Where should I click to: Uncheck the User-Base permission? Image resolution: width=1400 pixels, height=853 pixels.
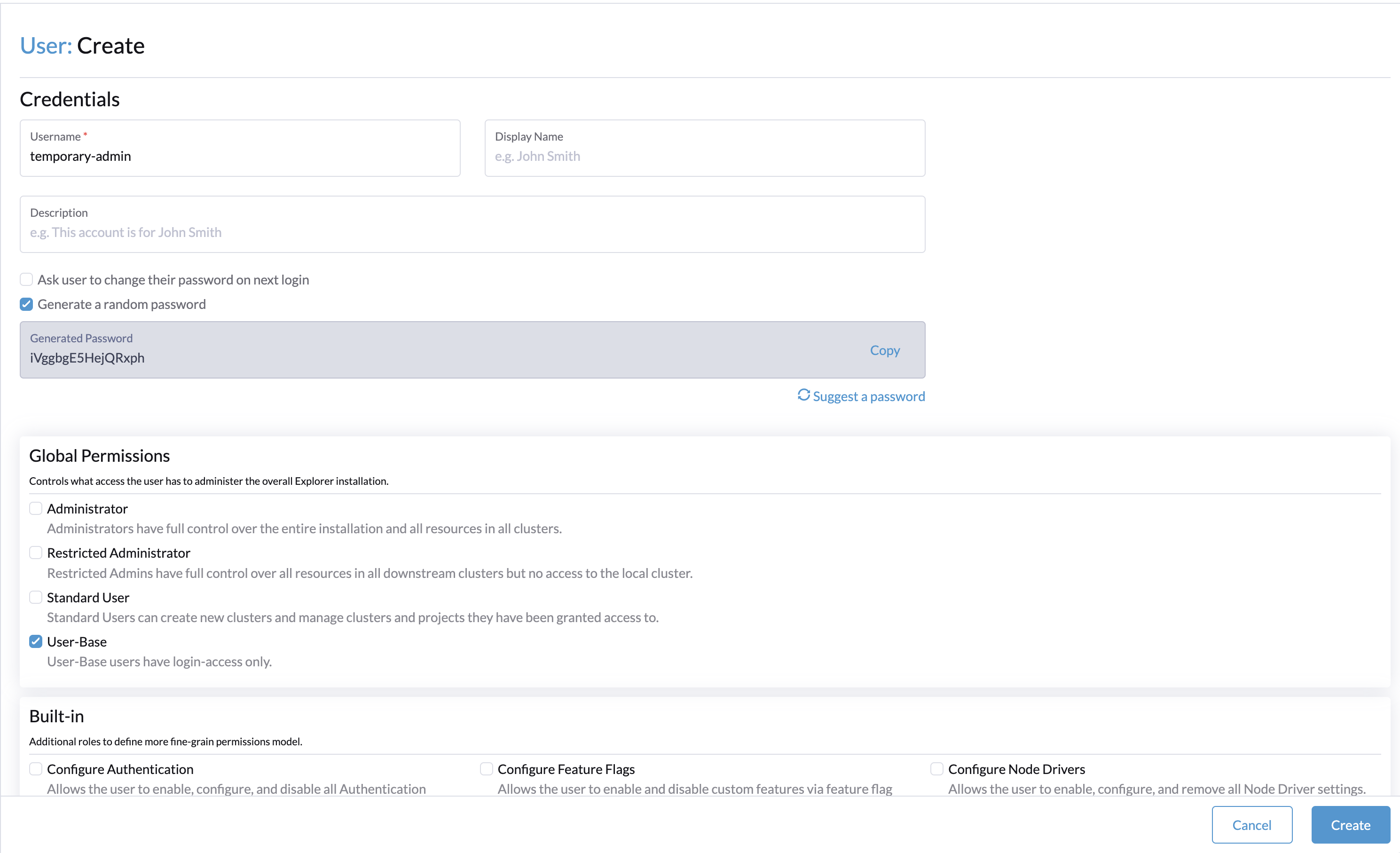tap(36, 641)
